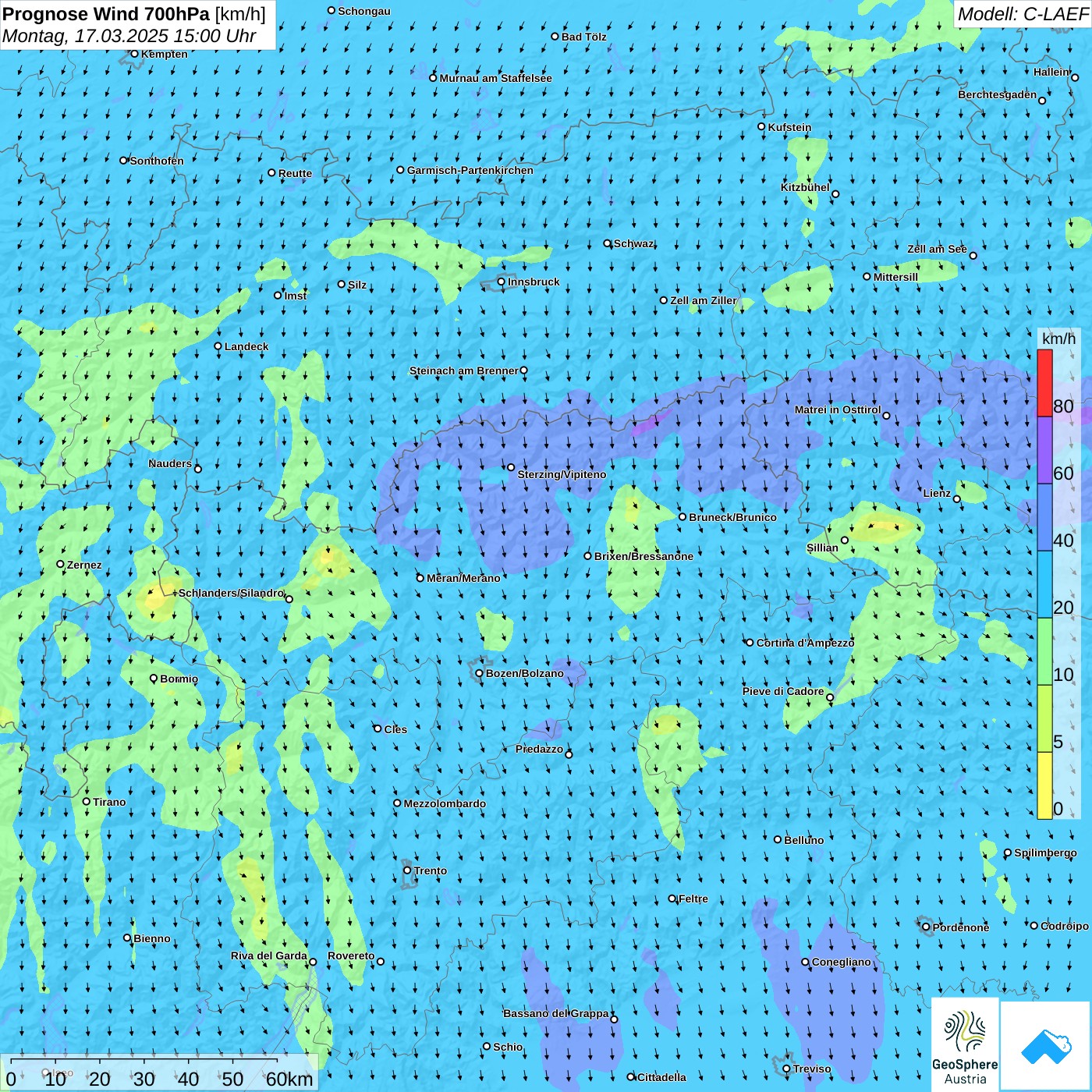The height and width of the screenshot is (1092, 1092).
Task: Click the Meran/Merano label
Action: tap(463, 578)
